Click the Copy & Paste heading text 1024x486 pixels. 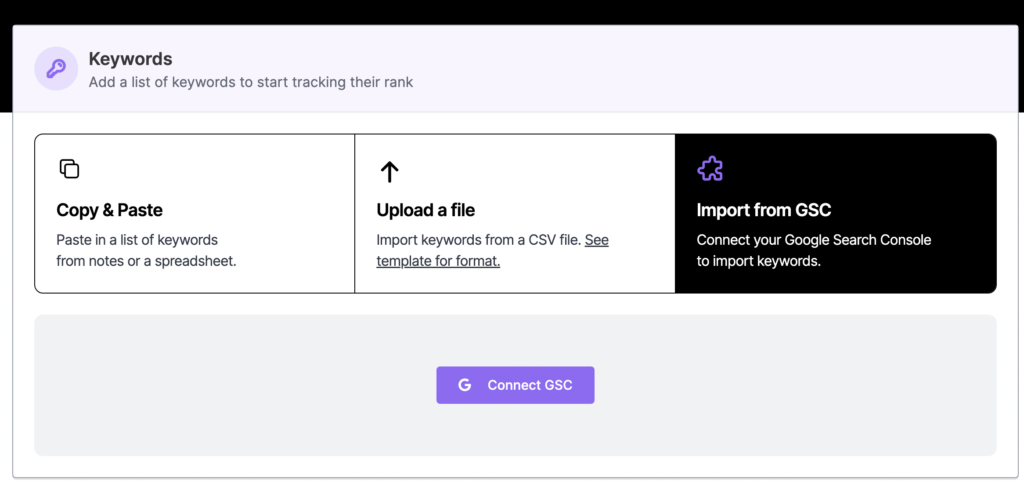110,210
